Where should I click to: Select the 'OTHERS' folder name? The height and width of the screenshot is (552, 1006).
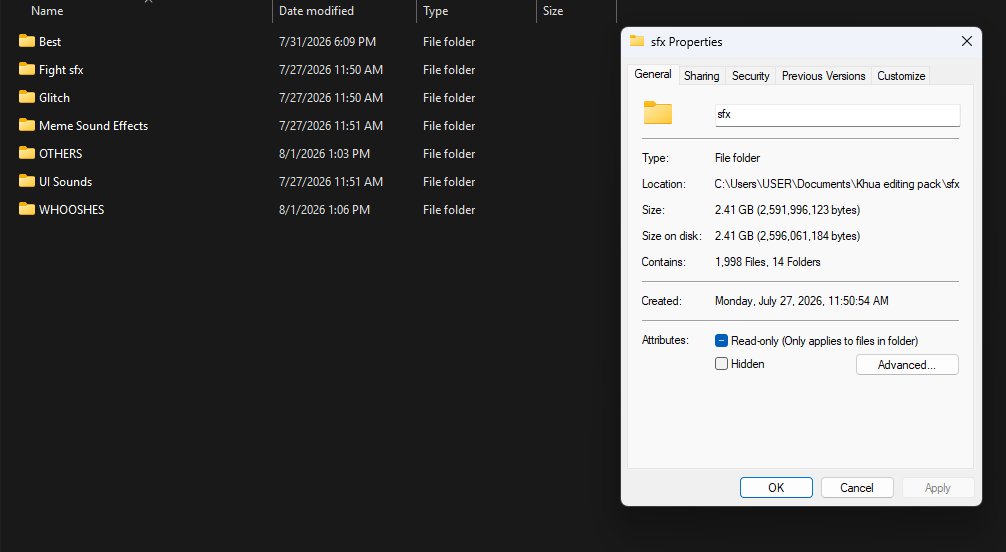[x=60, y=153]
